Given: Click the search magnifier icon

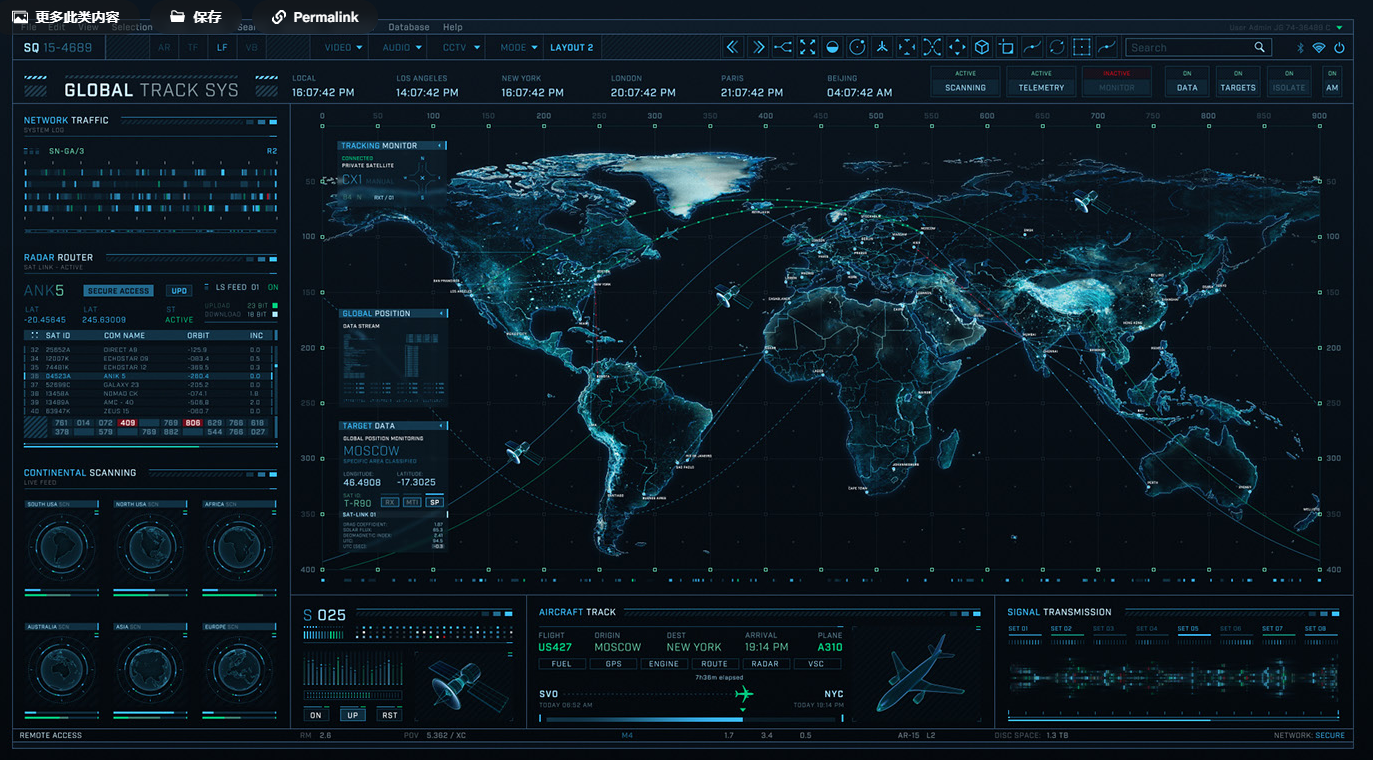Looking at the screenshot, I should [1260, 47].
